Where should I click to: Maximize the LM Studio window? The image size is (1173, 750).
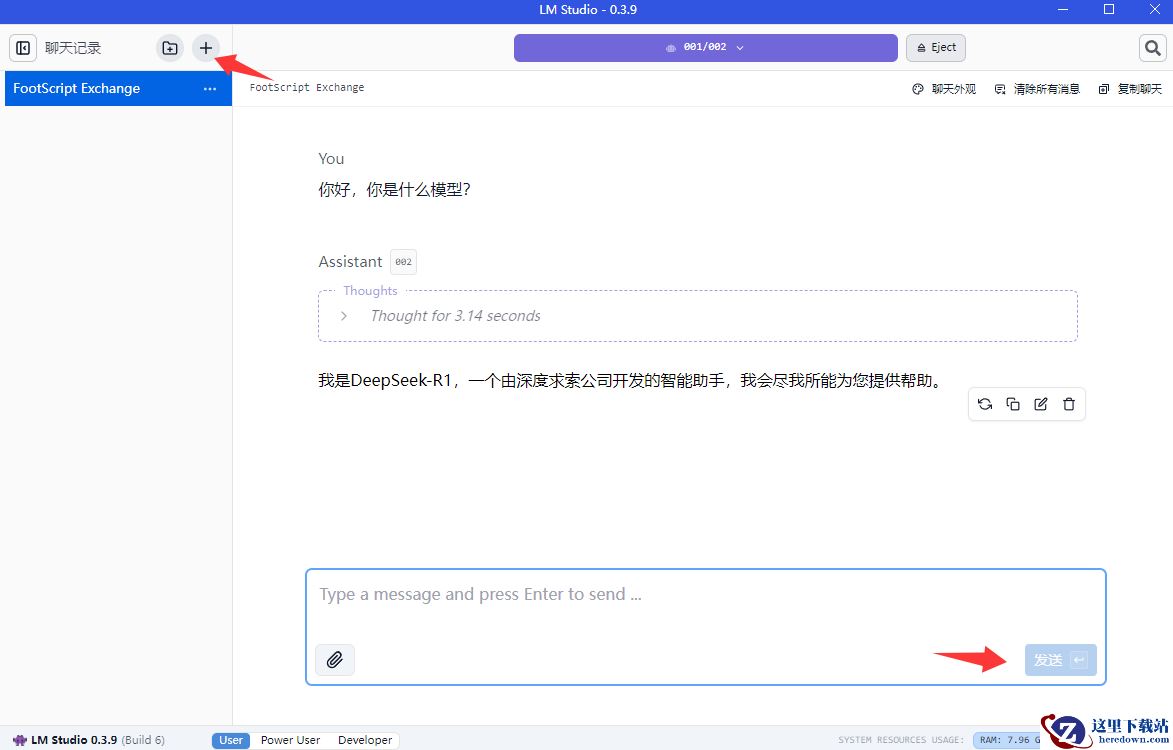1109,9
